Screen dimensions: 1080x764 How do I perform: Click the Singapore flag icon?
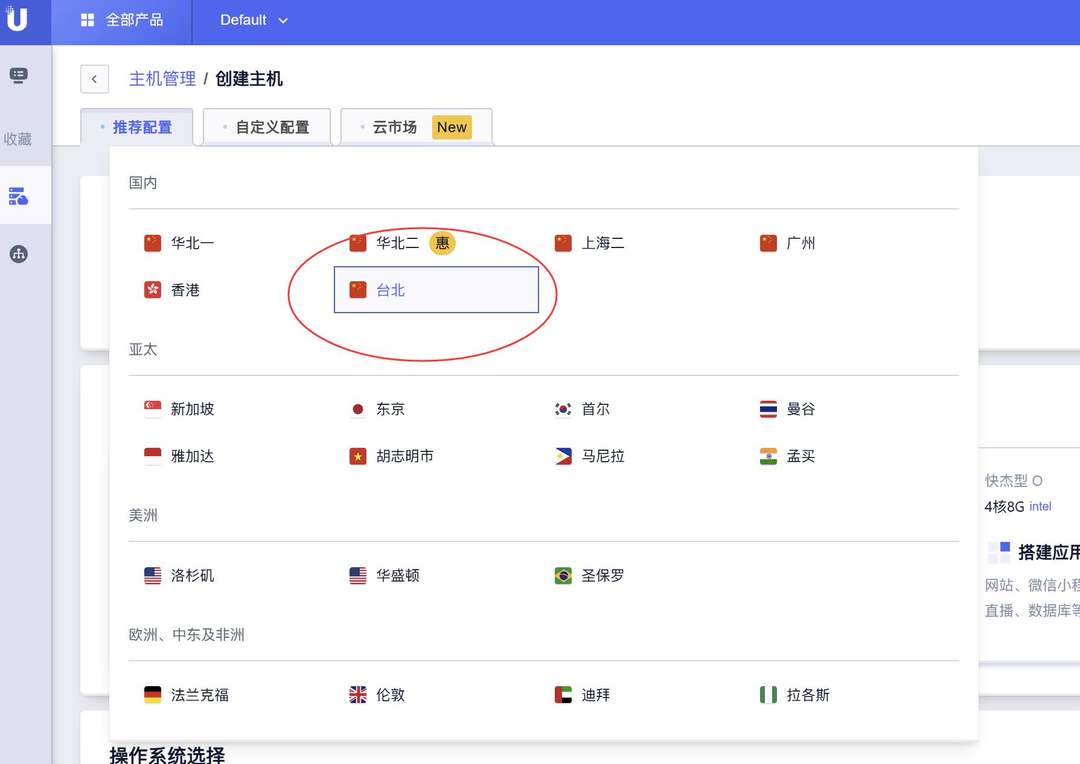coord(152,409)
